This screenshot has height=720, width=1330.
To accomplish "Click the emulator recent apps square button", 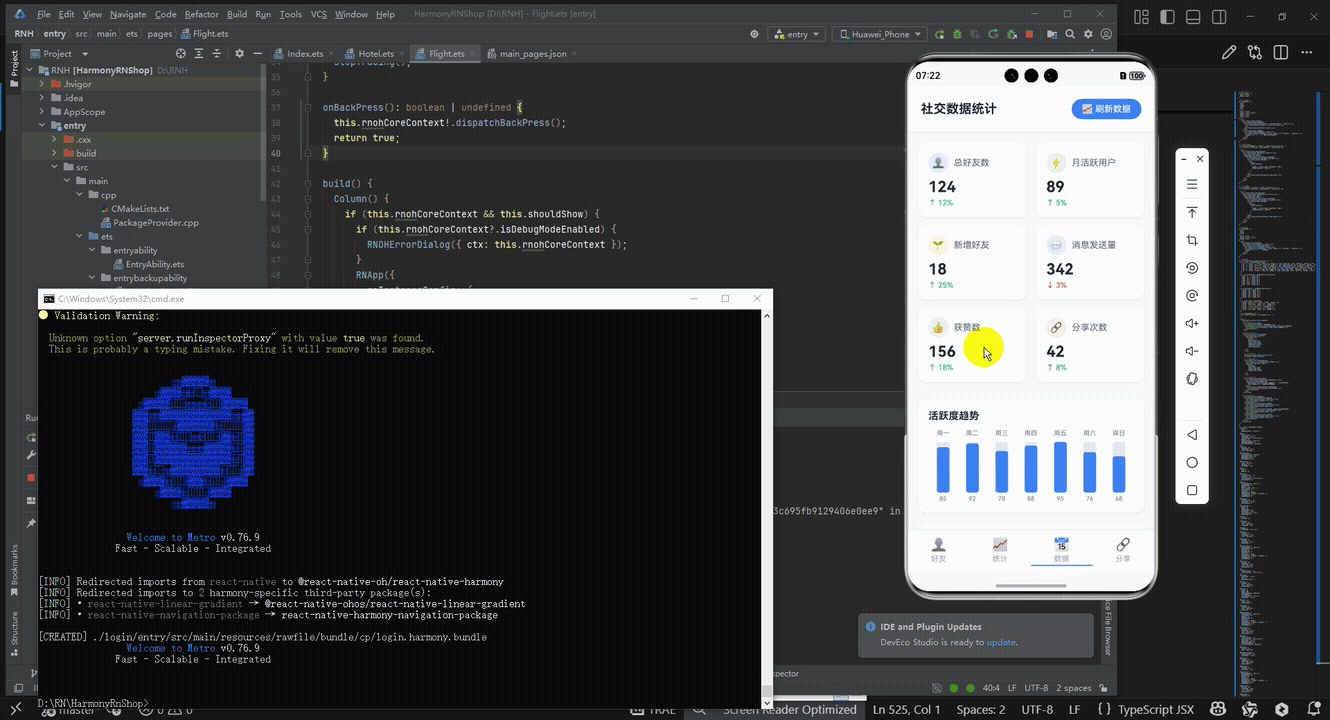I will [1192, 490].
